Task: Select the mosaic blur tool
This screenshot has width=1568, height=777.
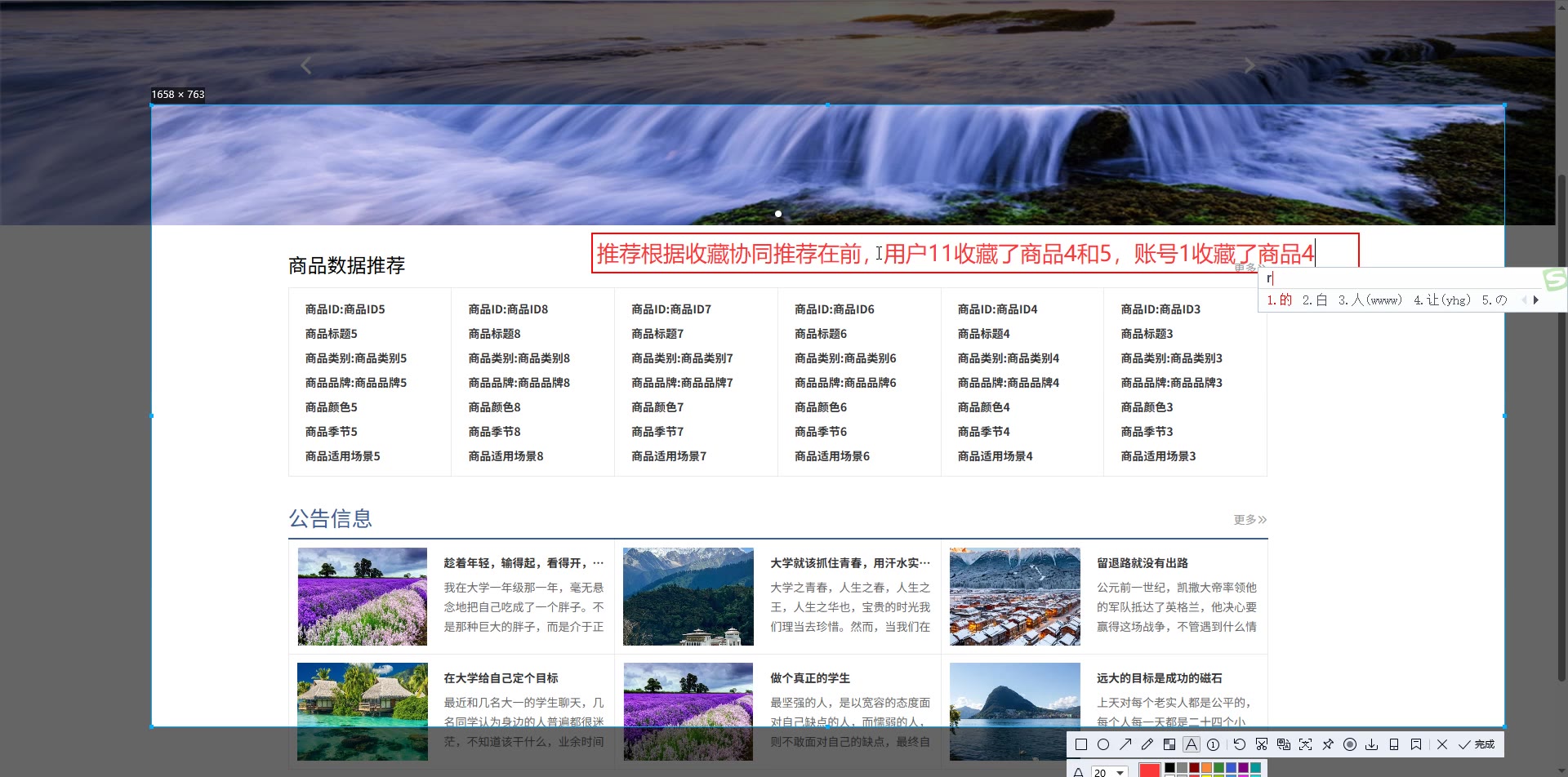Action: click(x=1169, y=744)
